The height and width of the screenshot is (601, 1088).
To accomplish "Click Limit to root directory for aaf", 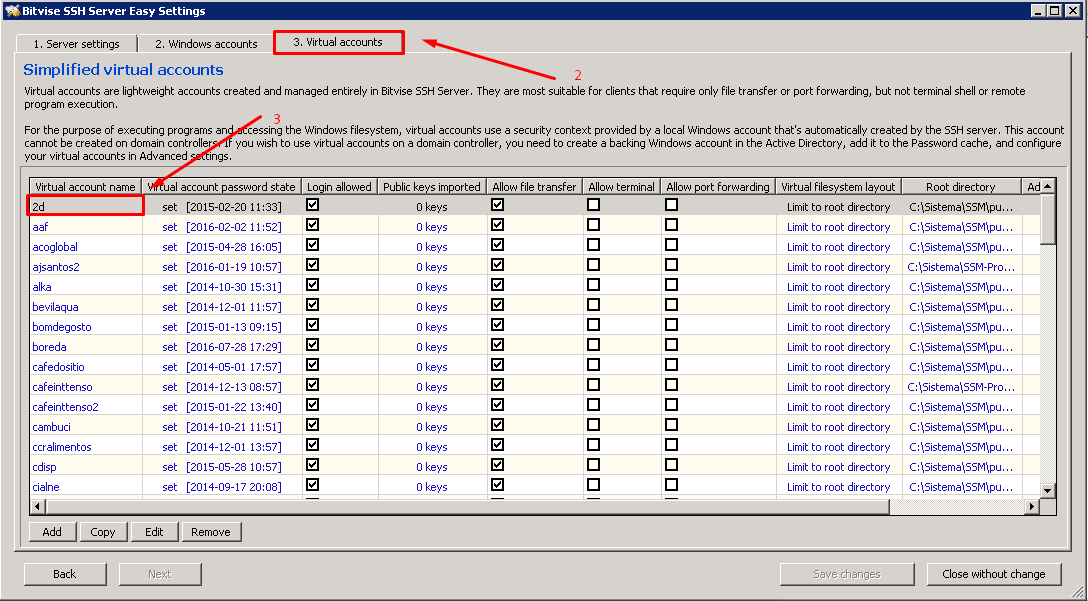I will pos(838,227).
